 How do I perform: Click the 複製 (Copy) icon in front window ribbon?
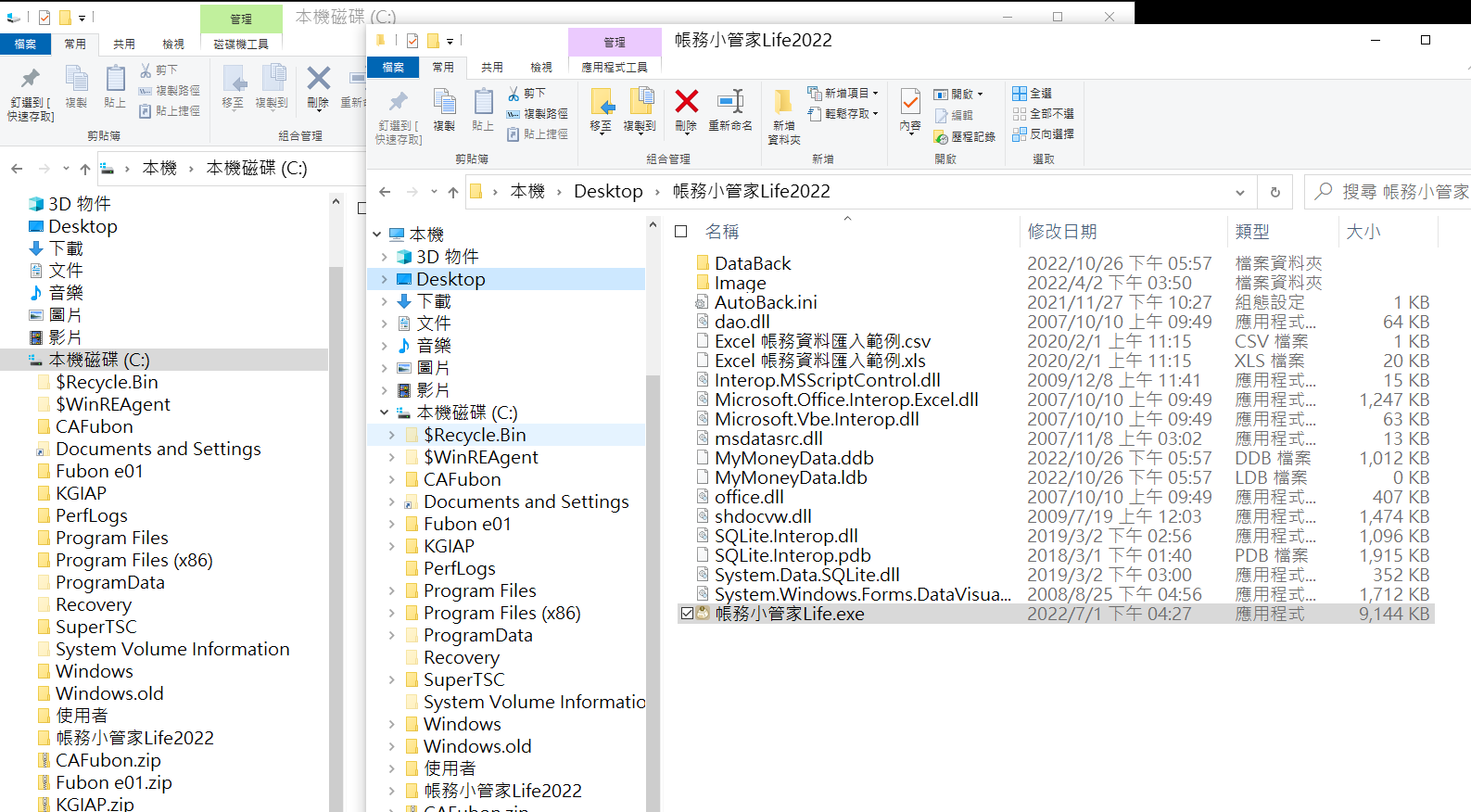coord(445,109)
